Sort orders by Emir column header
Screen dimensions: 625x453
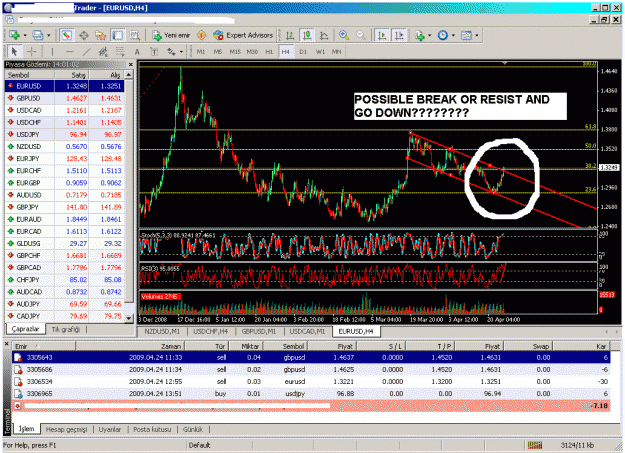(43, 346)
